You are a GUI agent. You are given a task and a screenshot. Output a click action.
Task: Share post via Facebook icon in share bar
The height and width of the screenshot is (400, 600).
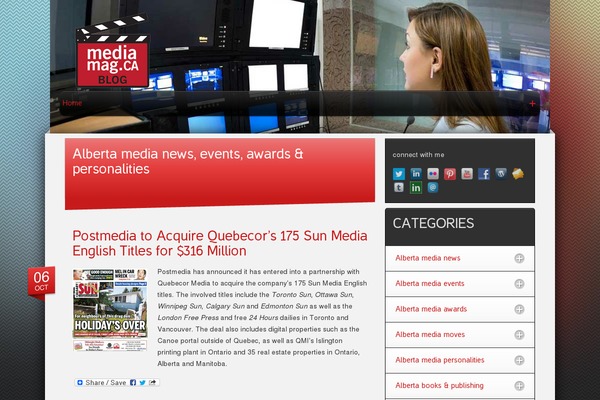point(133,382)
